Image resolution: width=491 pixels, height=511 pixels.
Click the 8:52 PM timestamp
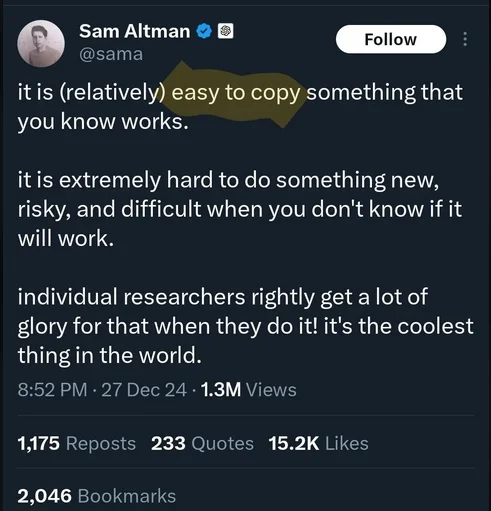[x=52, y=389]
